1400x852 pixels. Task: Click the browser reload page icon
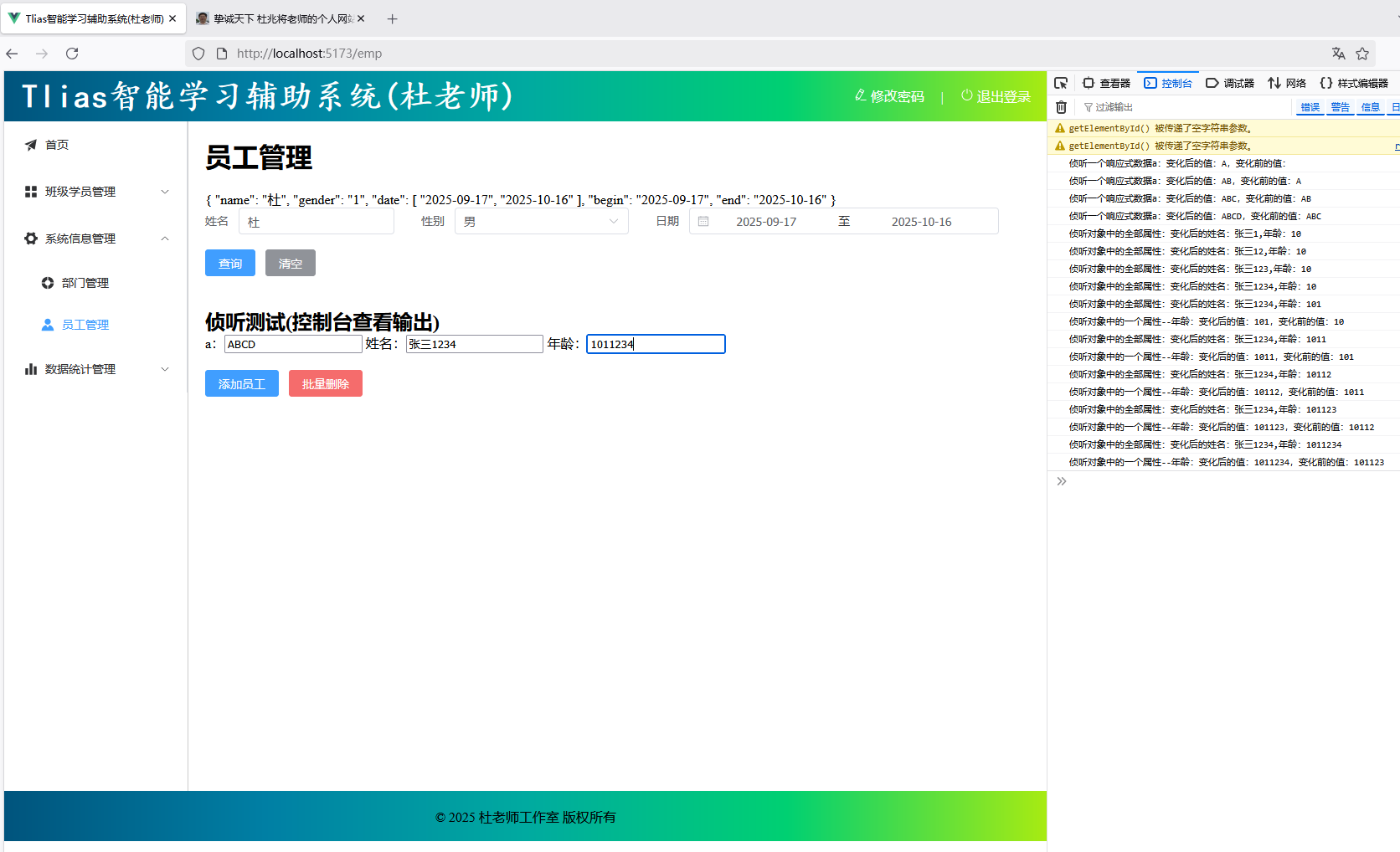(x=72, y=54)
